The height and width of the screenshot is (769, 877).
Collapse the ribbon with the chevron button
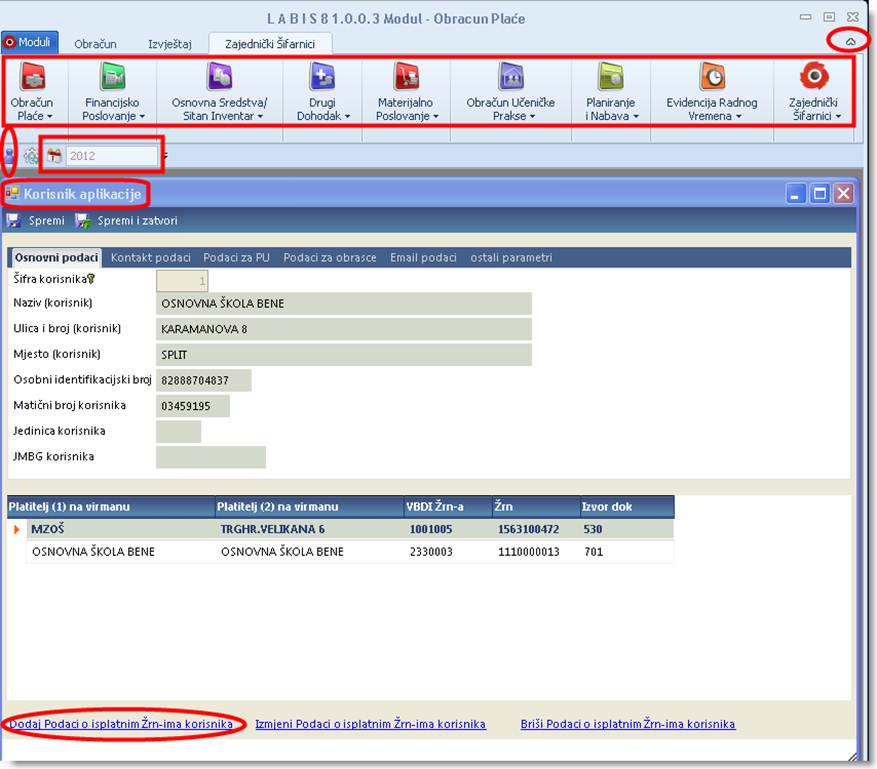850,41
